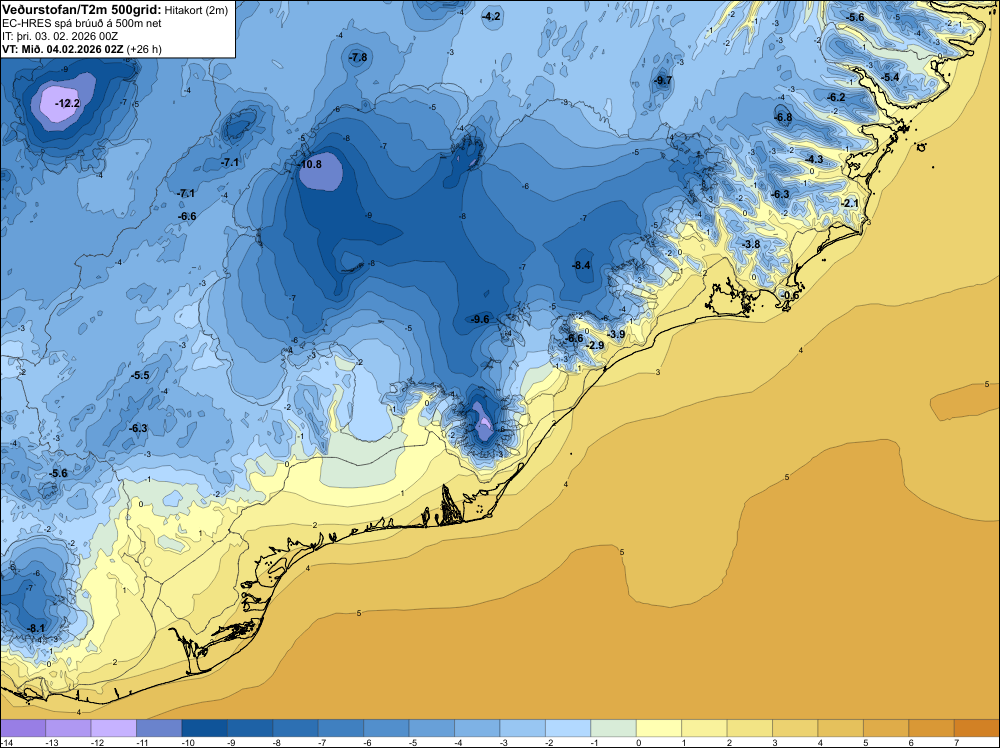Click the -9.7 temperature label
Image resolution: width=1000 pixels, height=748 pixels.
663,80
